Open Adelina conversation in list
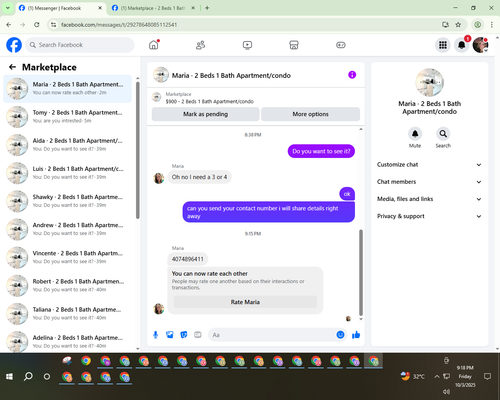 point(67,341)
